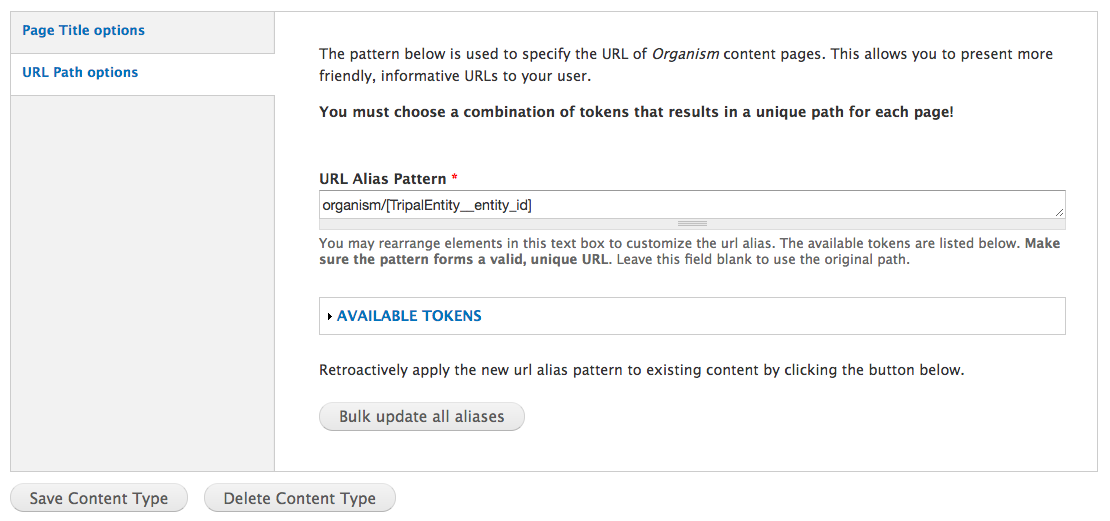
Task: Expand the Available Tokens disclosure triangle
Action: [x=329, y=317]
